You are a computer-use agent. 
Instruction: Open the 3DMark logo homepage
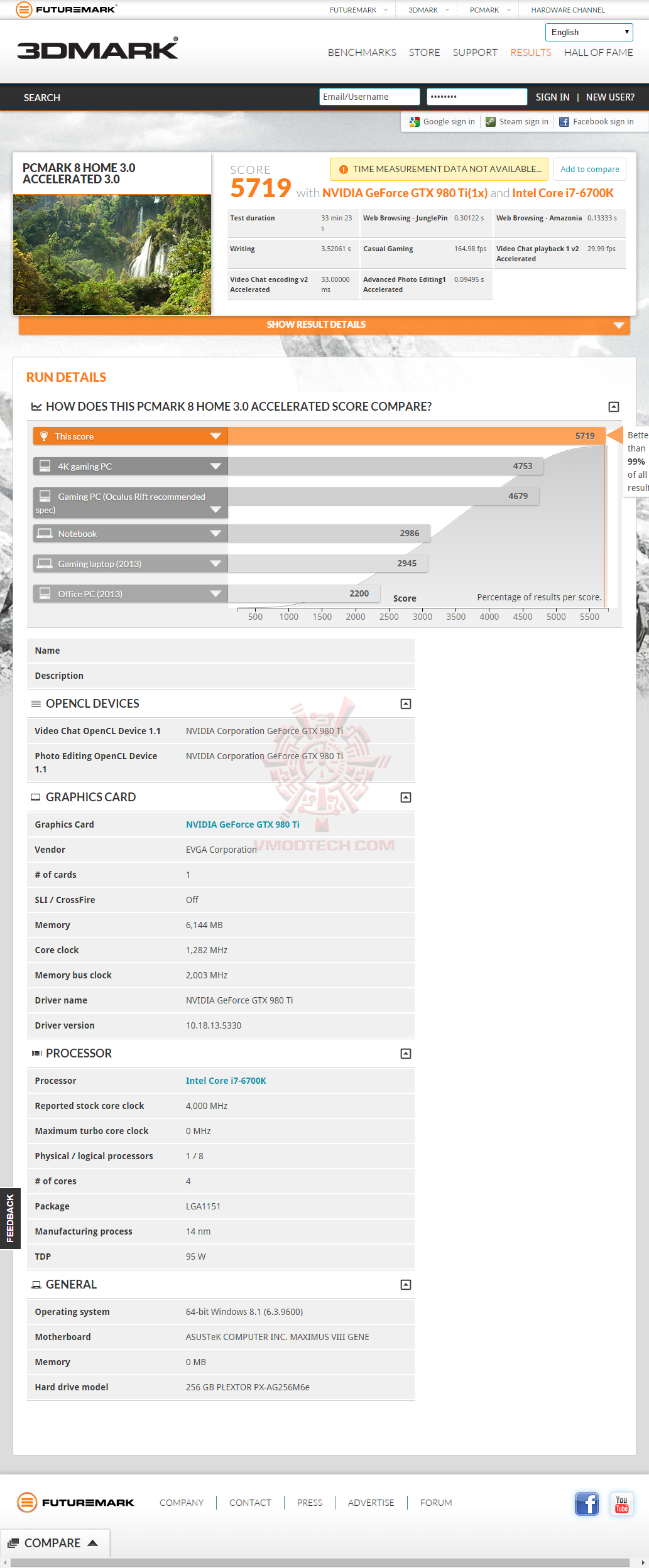97,48
